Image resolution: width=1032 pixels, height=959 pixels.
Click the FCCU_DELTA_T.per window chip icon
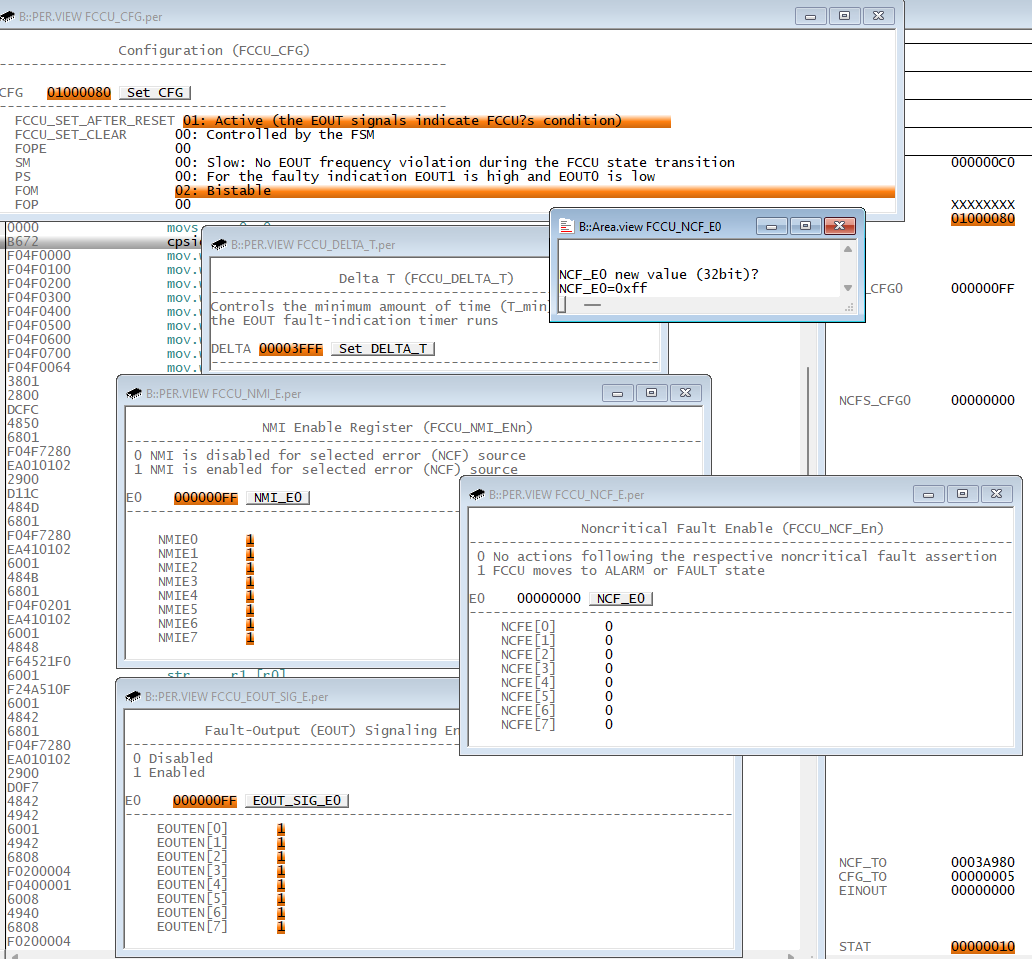point(219,245)
